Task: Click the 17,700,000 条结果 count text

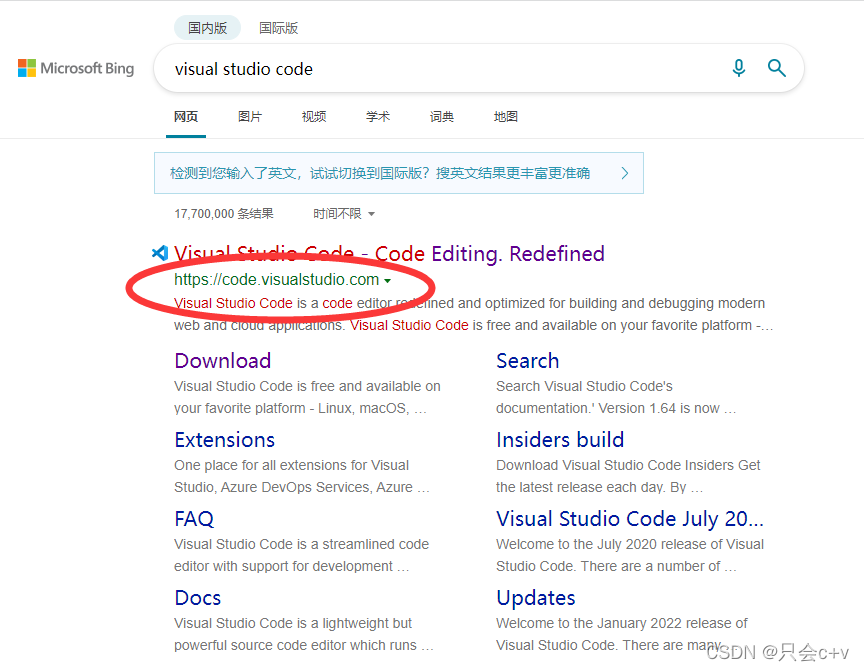Action: (x=224, y=214)
